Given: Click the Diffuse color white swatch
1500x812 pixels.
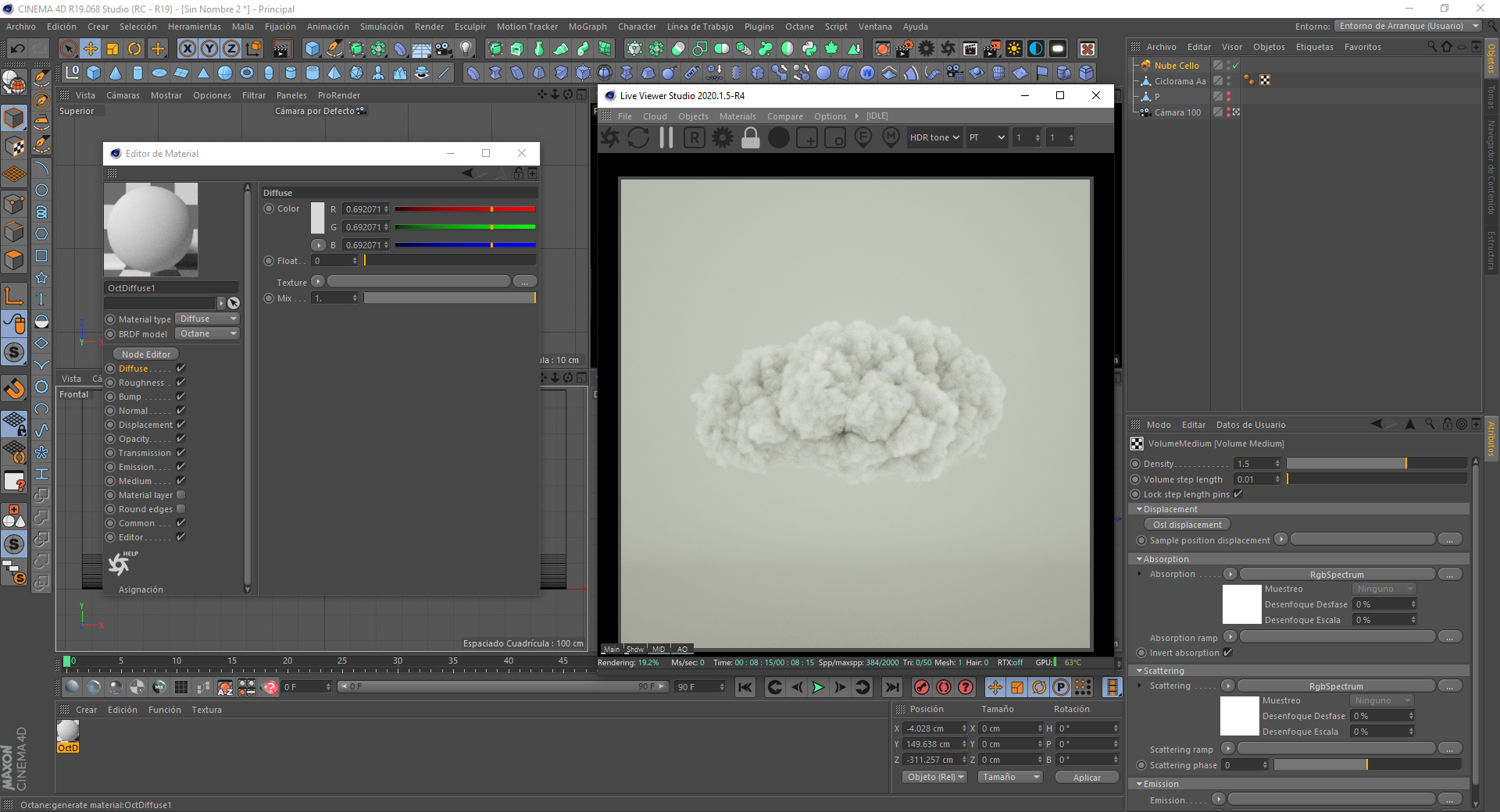Looking at the screenshot, I should 317,218.
